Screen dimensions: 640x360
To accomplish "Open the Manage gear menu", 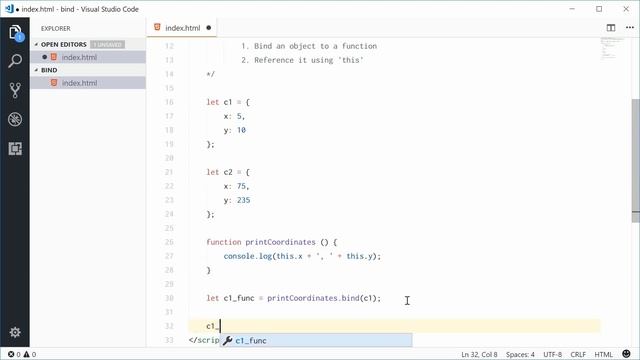I will (15, 332).
